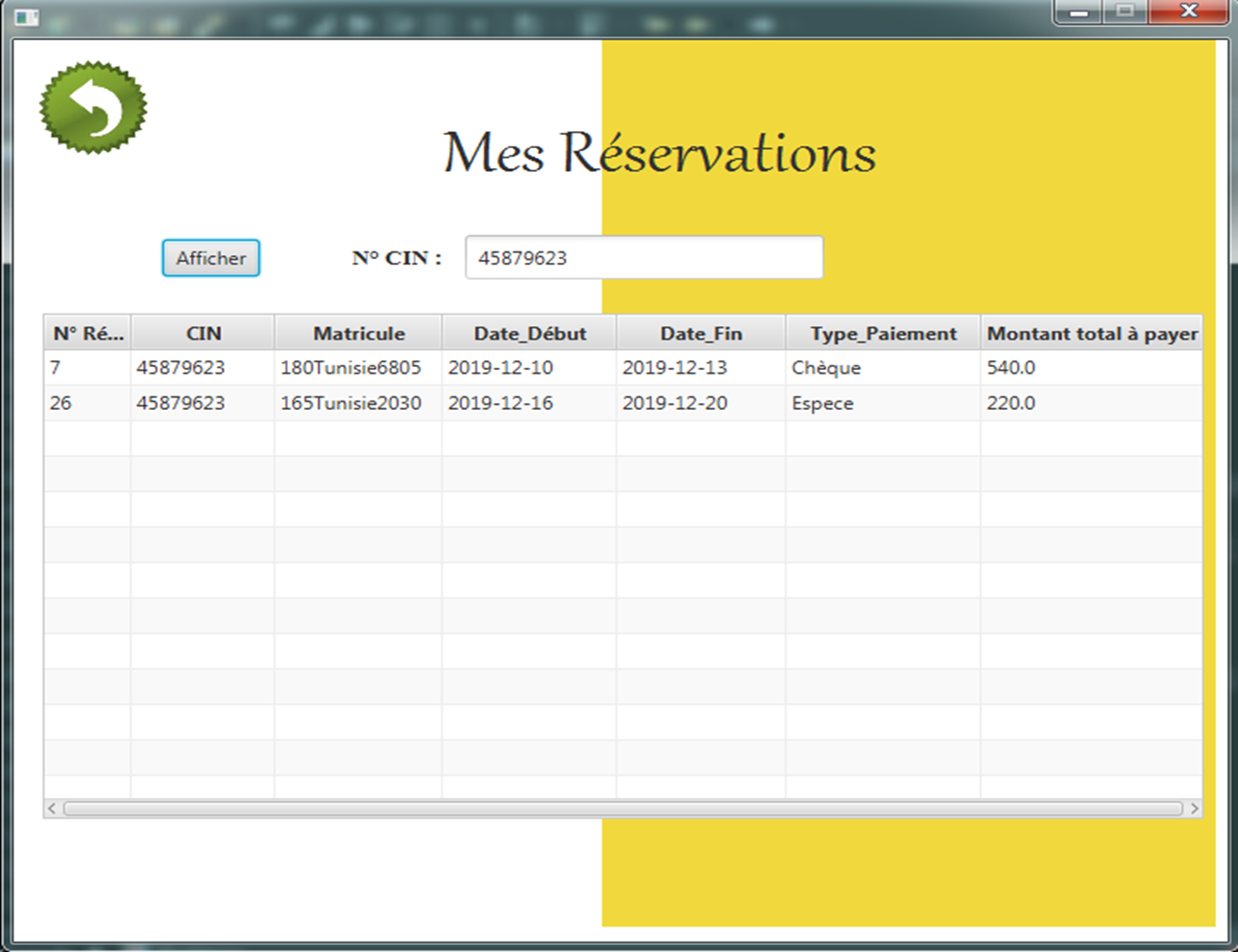This screenshot has width=1238, height=952.
Task: Click the Date_Fin column header
Action: [699, 333]
